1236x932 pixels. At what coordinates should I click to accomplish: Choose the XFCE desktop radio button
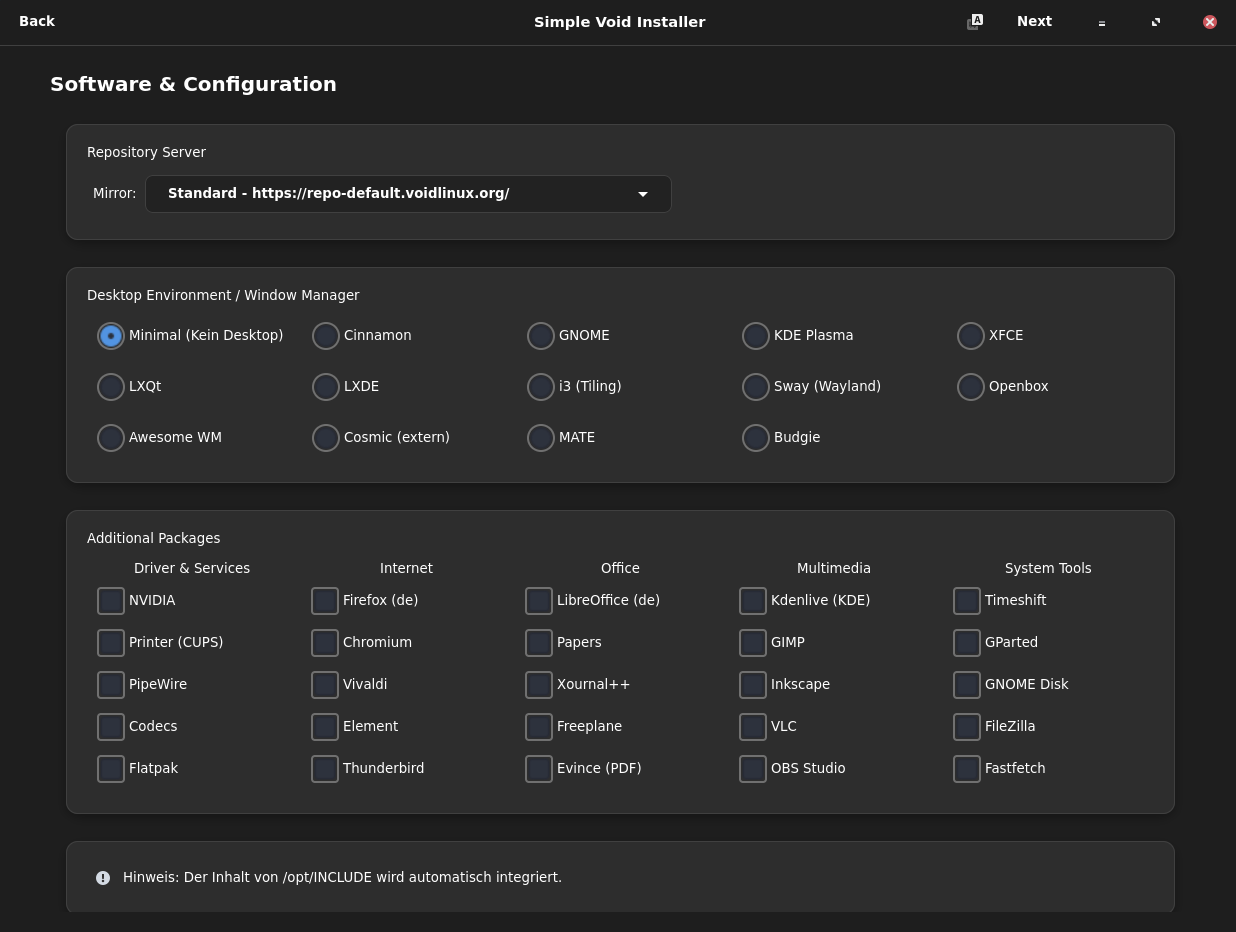tap(971, 336)
